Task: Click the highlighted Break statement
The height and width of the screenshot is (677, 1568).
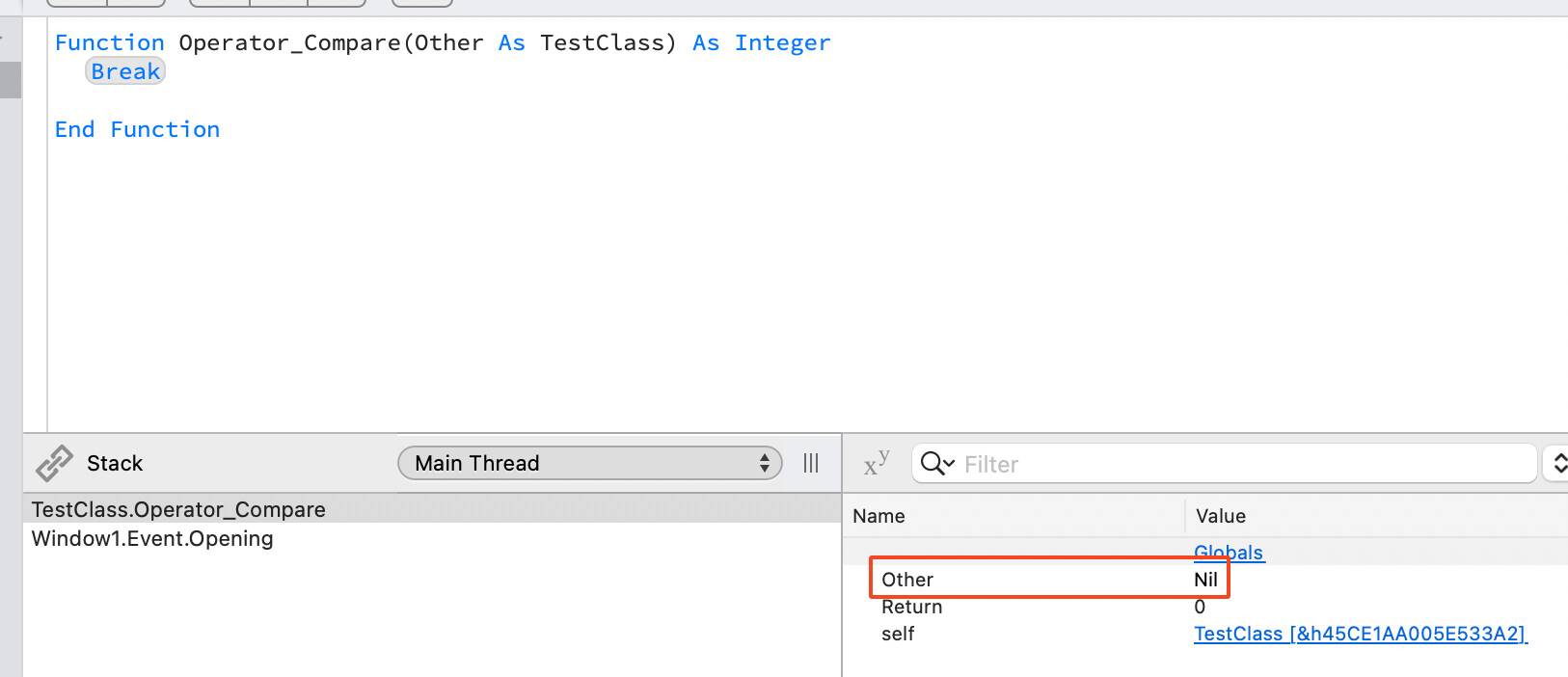Action: (x=125, y=71)
